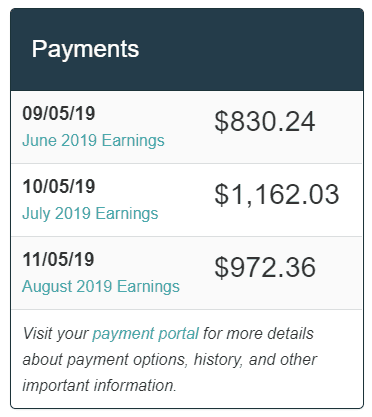Image resolution: width=372 pixels, height=417 pixels.
Task: Click 'for more details' text after portal link
Action: click(x=258, y=333)
